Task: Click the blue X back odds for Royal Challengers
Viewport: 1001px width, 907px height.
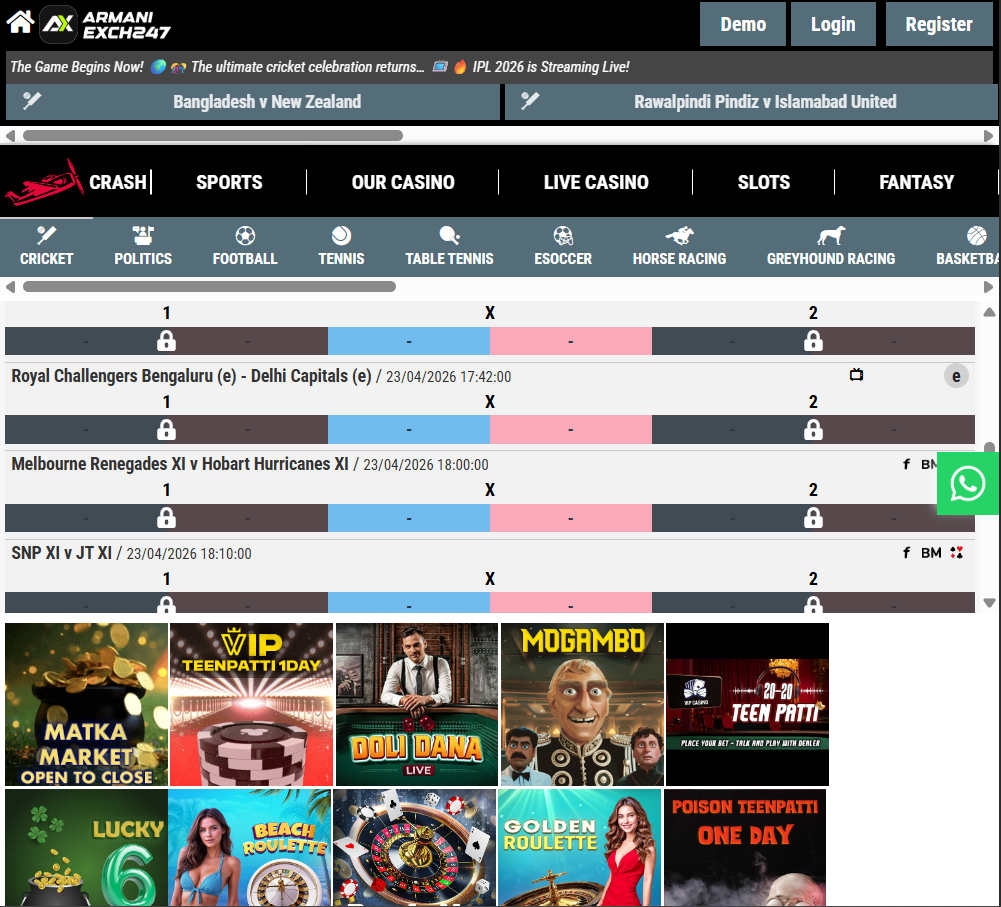Action: click(409, 430)
